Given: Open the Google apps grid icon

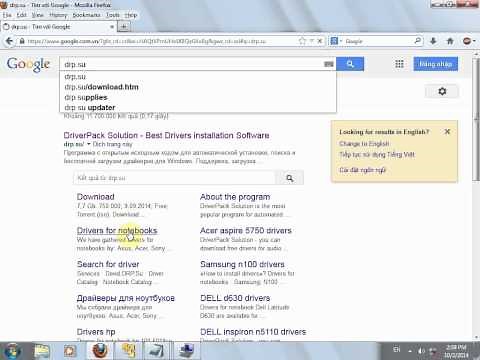Looking at the screenshot, I should [399, 64].
